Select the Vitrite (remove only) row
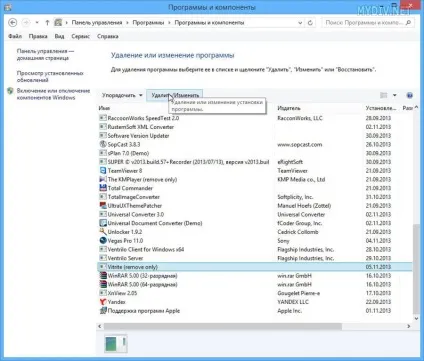The image size is (424, 361). [x=255, y=267]
